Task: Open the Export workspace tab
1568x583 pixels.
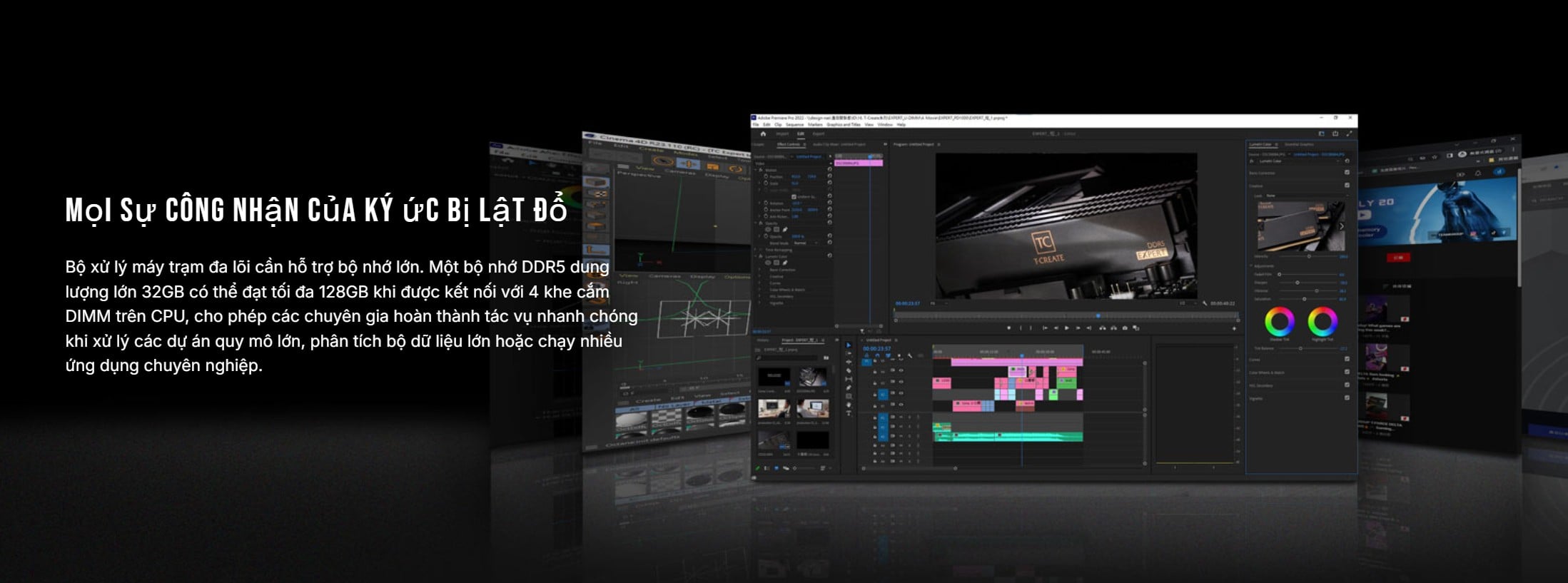Action: point(819,133)
